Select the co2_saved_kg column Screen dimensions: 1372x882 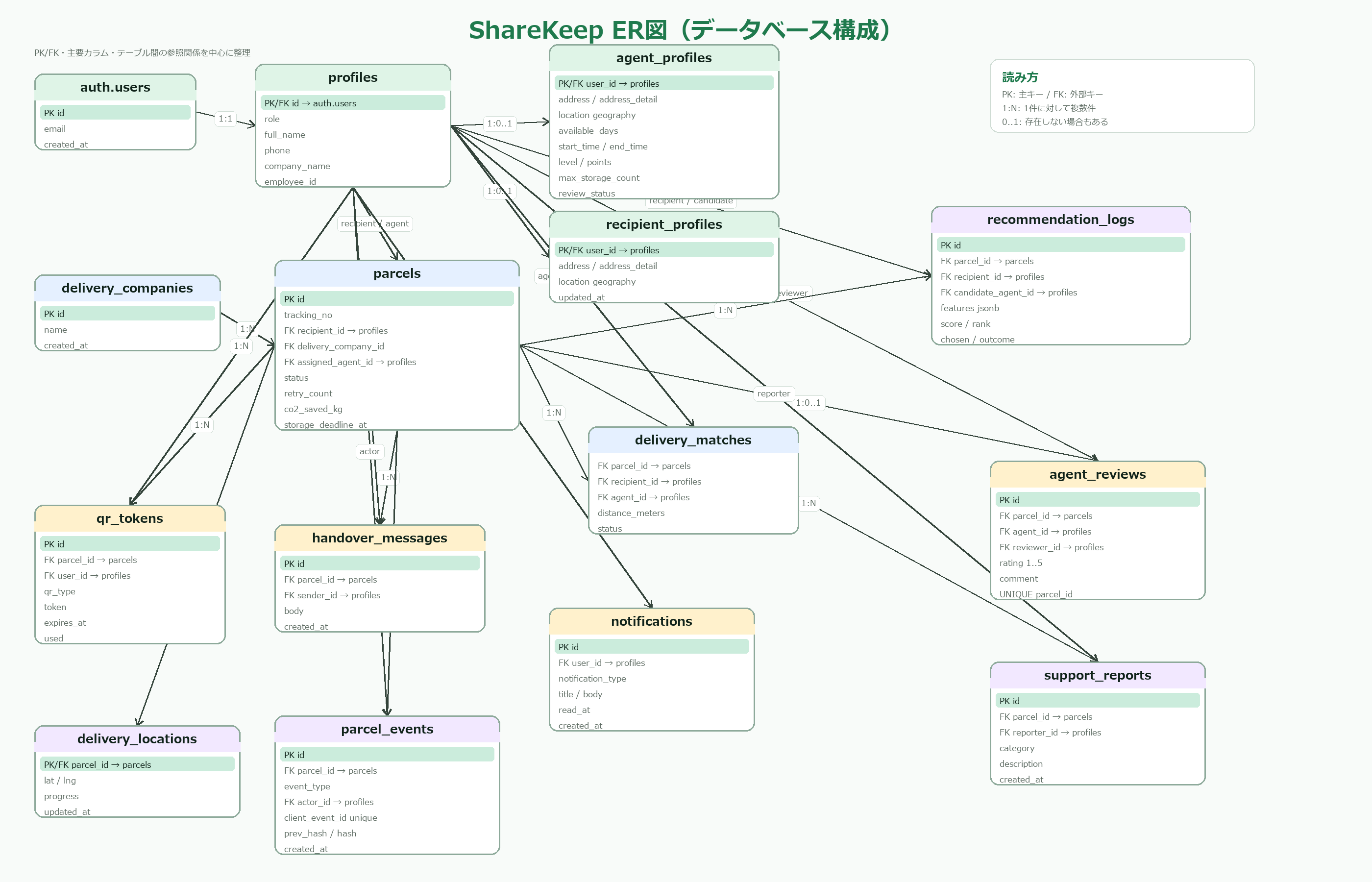click(313, 409)
